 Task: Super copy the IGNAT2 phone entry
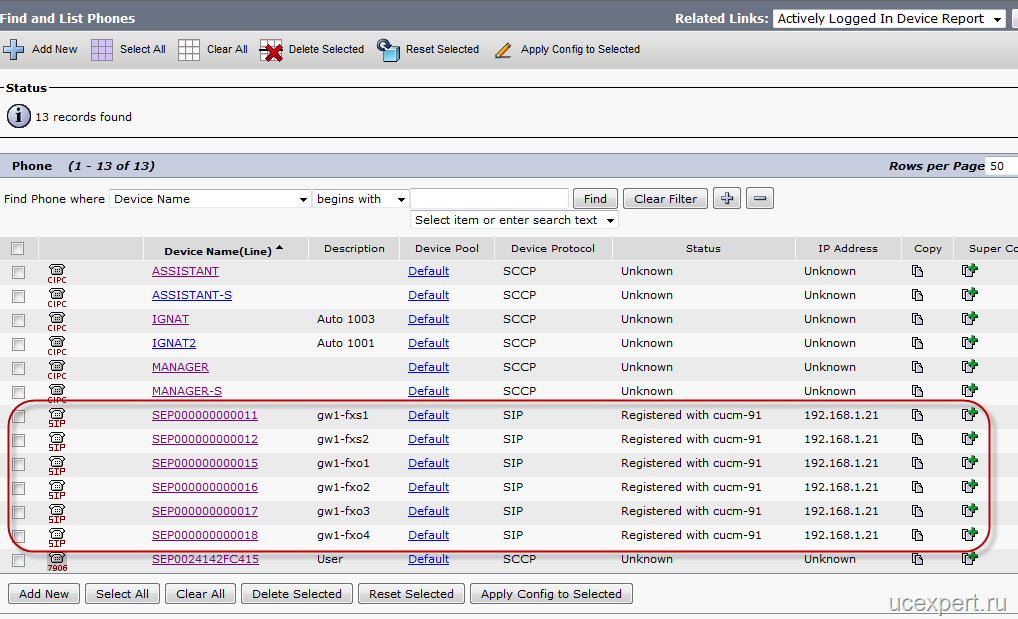tap(969, 342)
